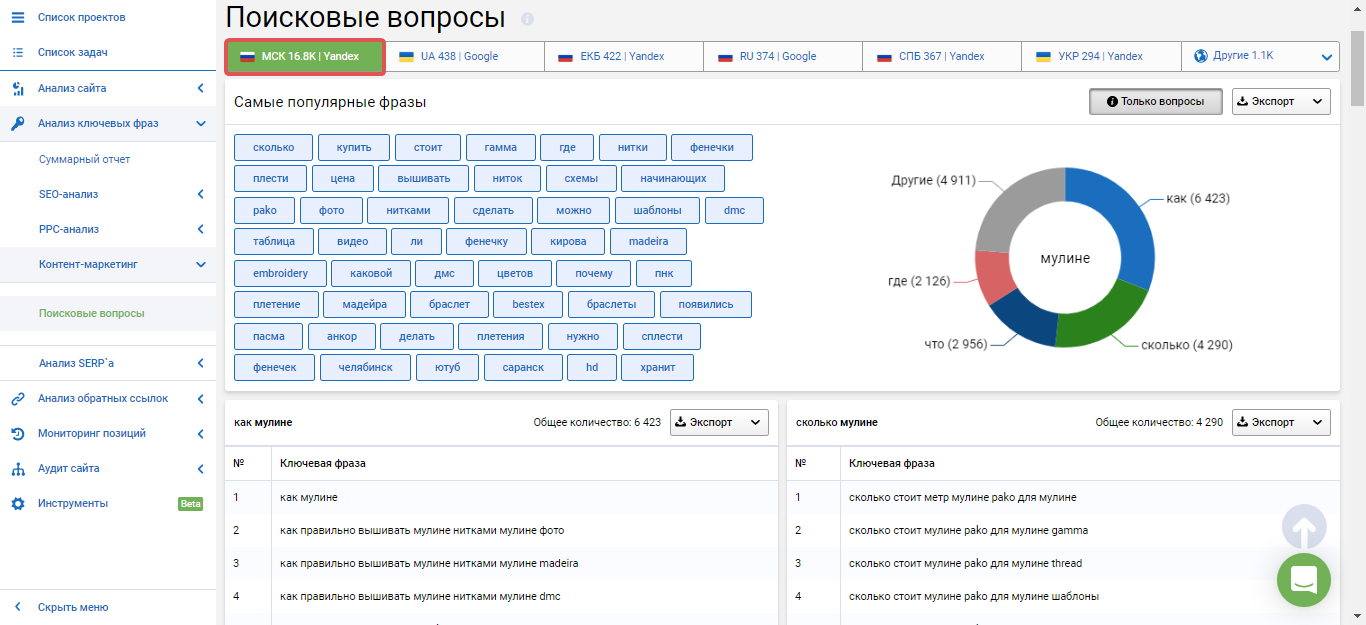Collapse the Контент-маркетинг submenu chevron

[x=200, y=264]
